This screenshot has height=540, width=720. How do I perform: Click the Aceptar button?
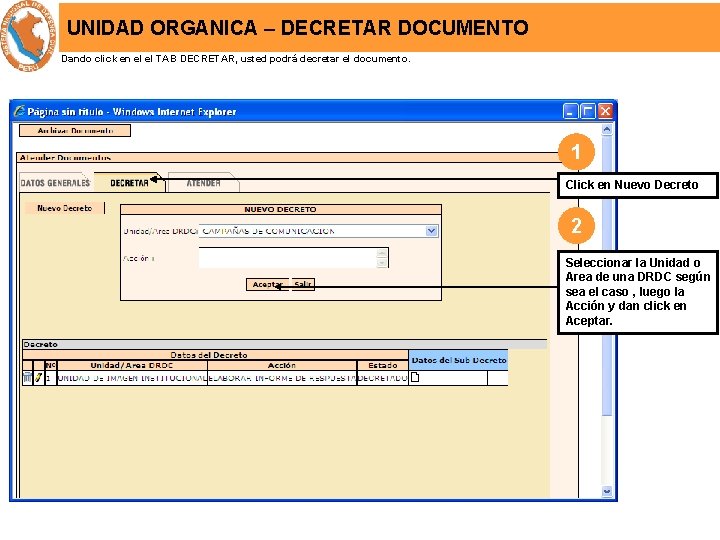(x=268, y=284)
